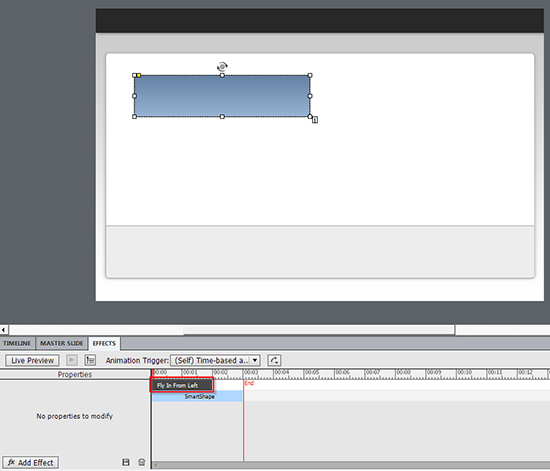The image size is (550, 471).
Task: Select the EFFECTS tab
Action: pos(104,343)
